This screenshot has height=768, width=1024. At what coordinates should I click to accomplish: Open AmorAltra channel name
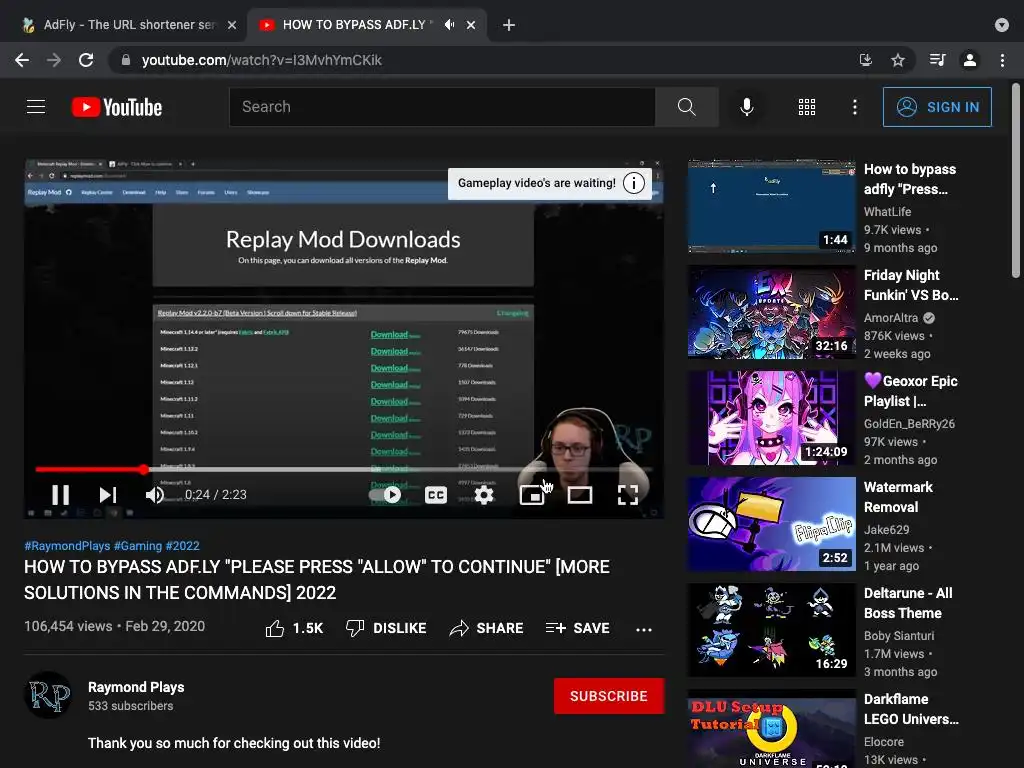[x=891, y=318]
